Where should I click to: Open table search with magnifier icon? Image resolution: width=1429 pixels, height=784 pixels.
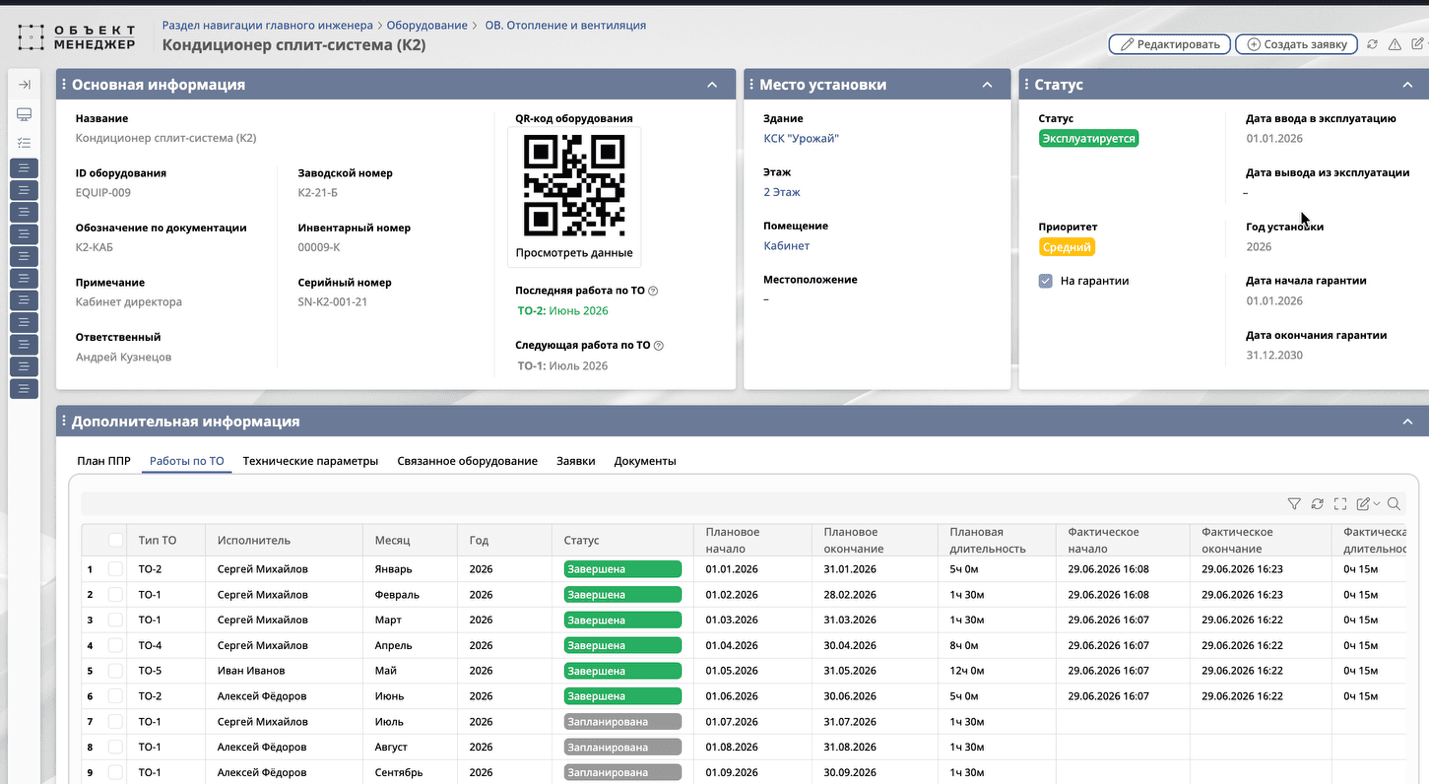click(x=1394, y=504)
